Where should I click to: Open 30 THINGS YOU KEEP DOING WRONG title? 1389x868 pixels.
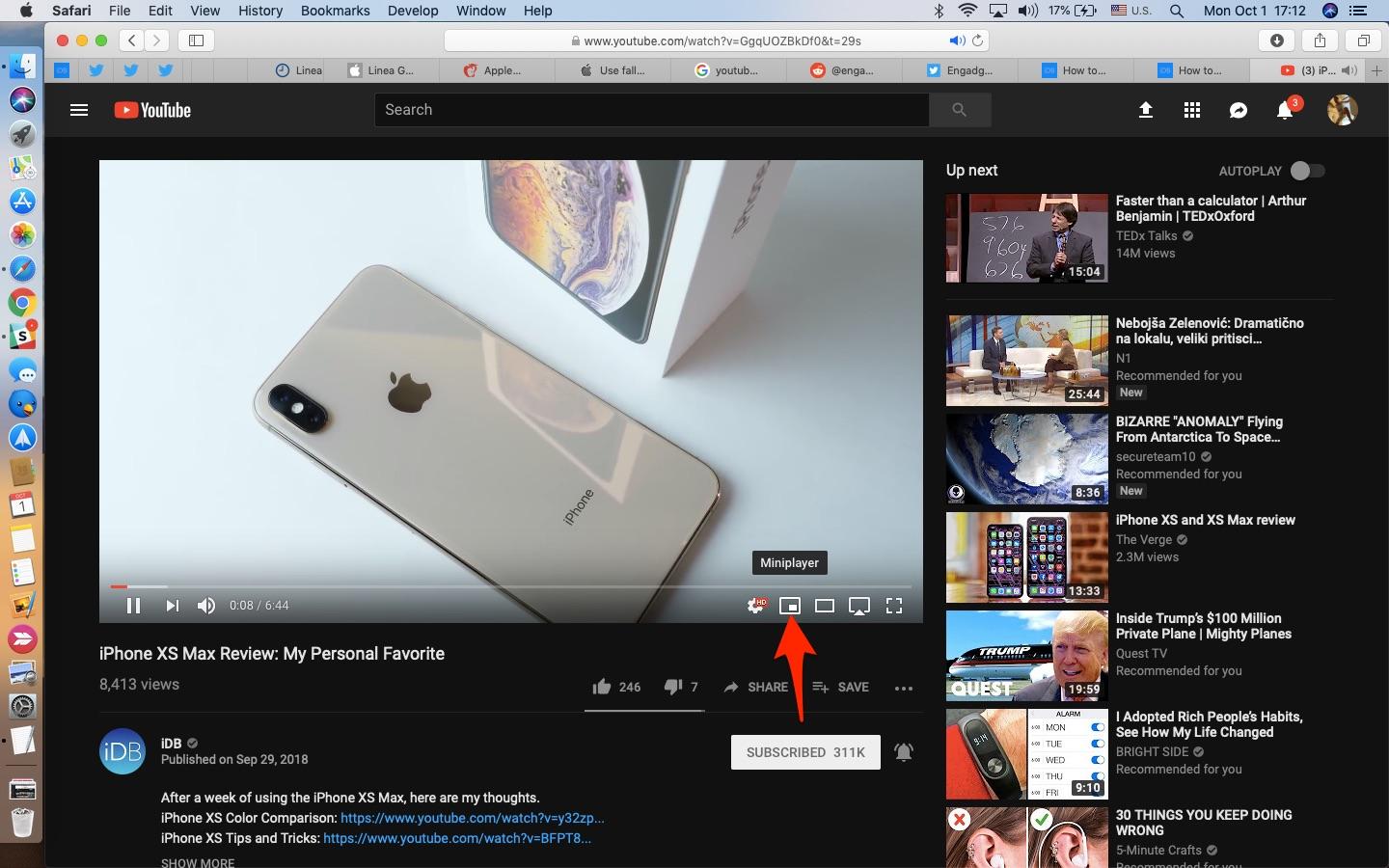click(x=1204, y=823)
